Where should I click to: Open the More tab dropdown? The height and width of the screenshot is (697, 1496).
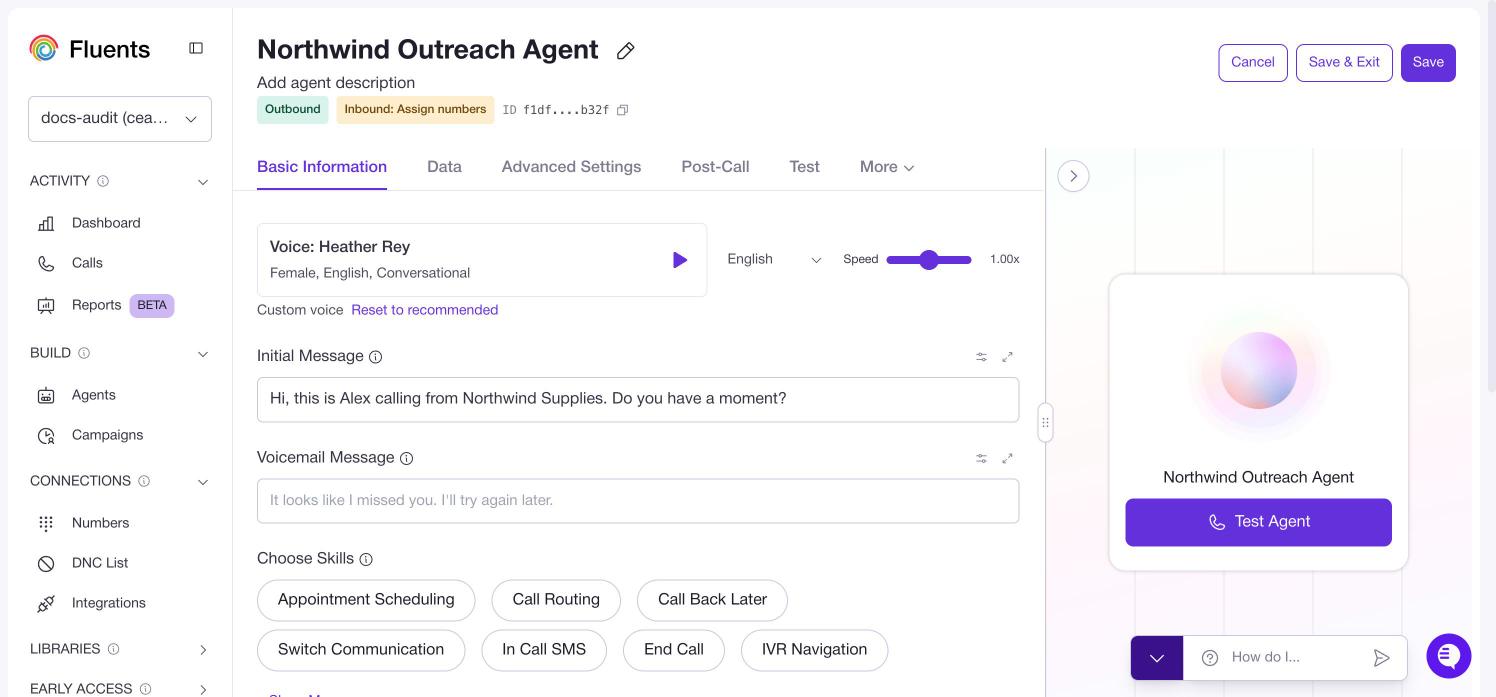(887, 167)
